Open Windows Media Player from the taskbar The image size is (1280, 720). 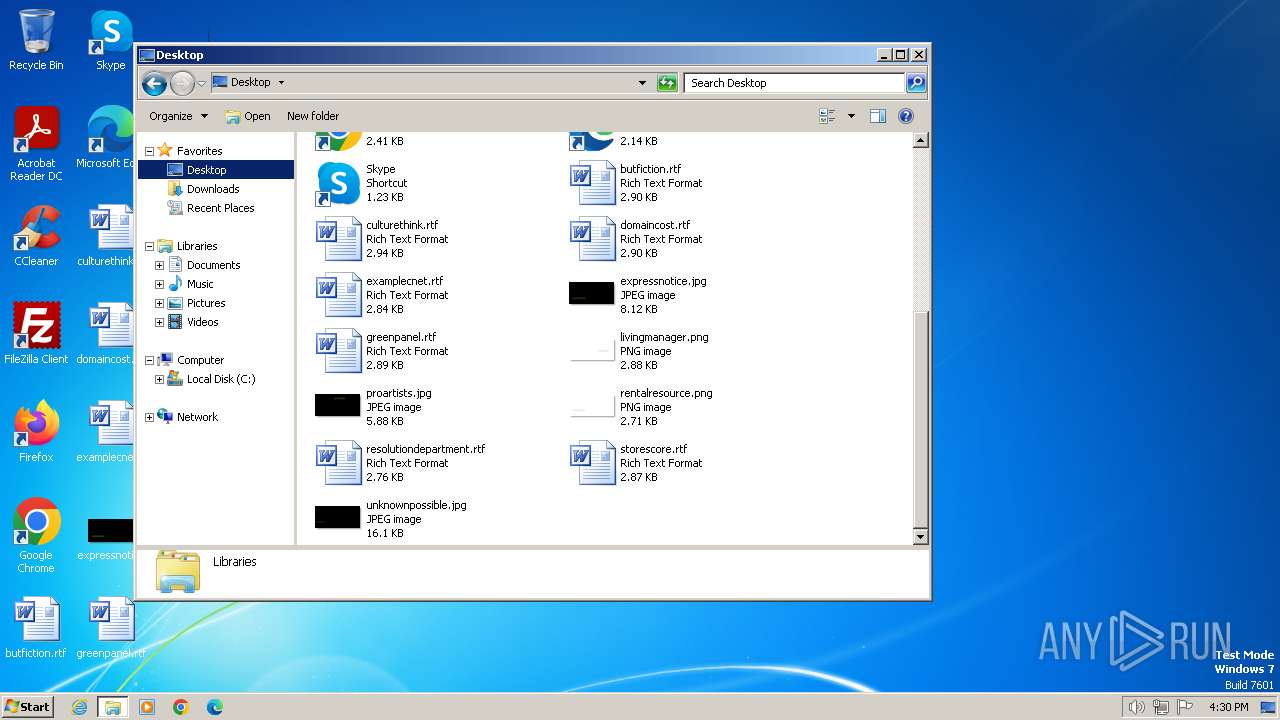pos(147,707)
